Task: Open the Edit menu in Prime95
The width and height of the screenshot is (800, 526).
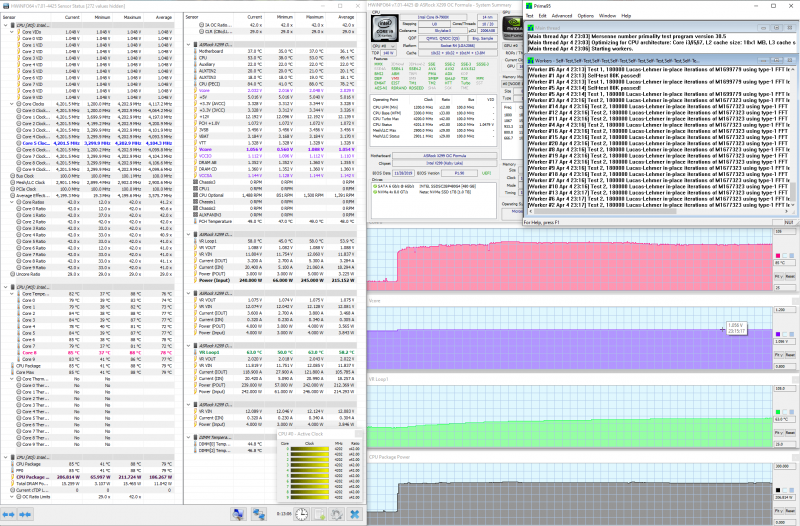Action: 542,16
